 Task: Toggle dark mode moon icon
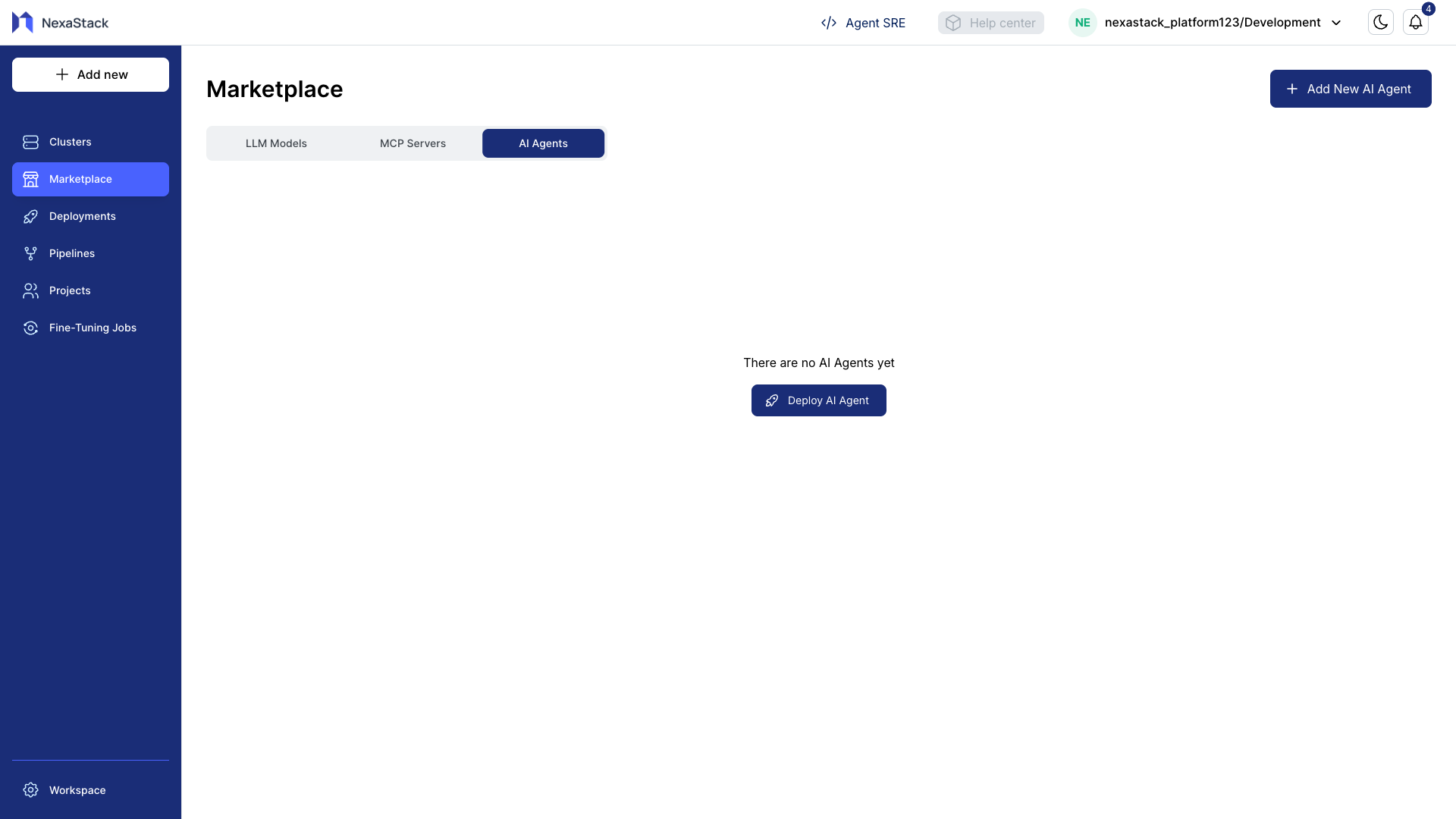[1380, 23]
